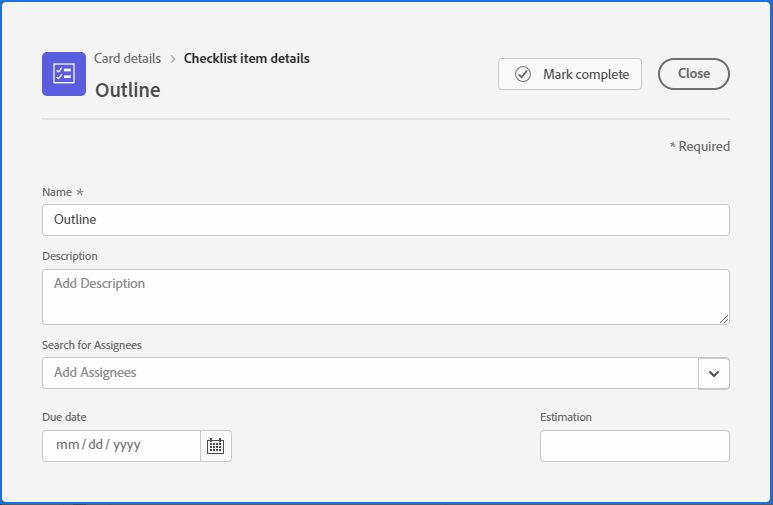Click into the Add Description text area
The height and width of the screenshot is (505, 773).
click(385, 296)
